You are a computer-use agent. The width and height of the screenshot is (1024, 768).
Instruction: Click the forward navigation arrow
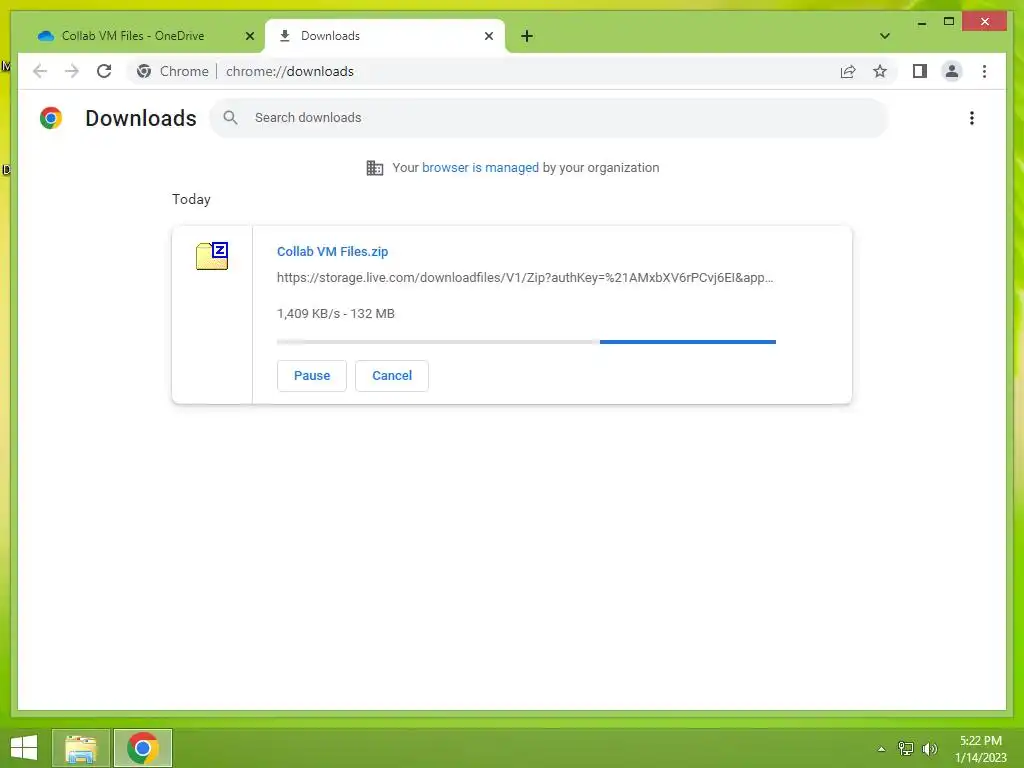click(72, 71)
